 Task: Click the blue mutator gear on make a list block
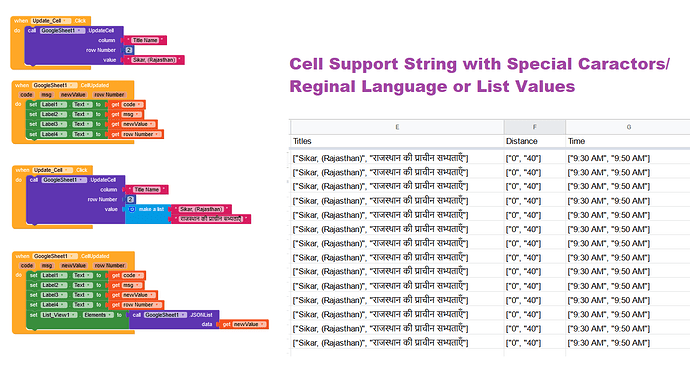click(132, 210)
